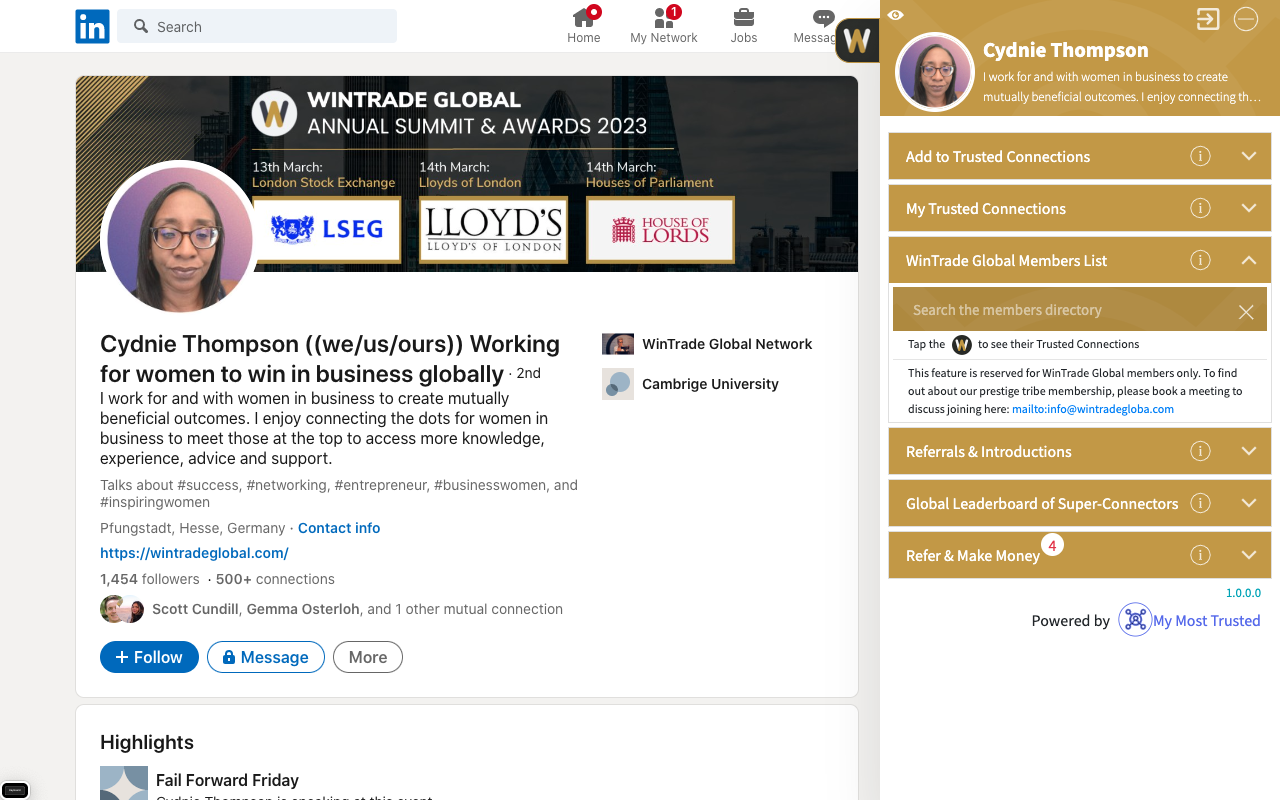Open WinTrade Global Network company entry
The image size is (1280, 800).
[727, 344]
